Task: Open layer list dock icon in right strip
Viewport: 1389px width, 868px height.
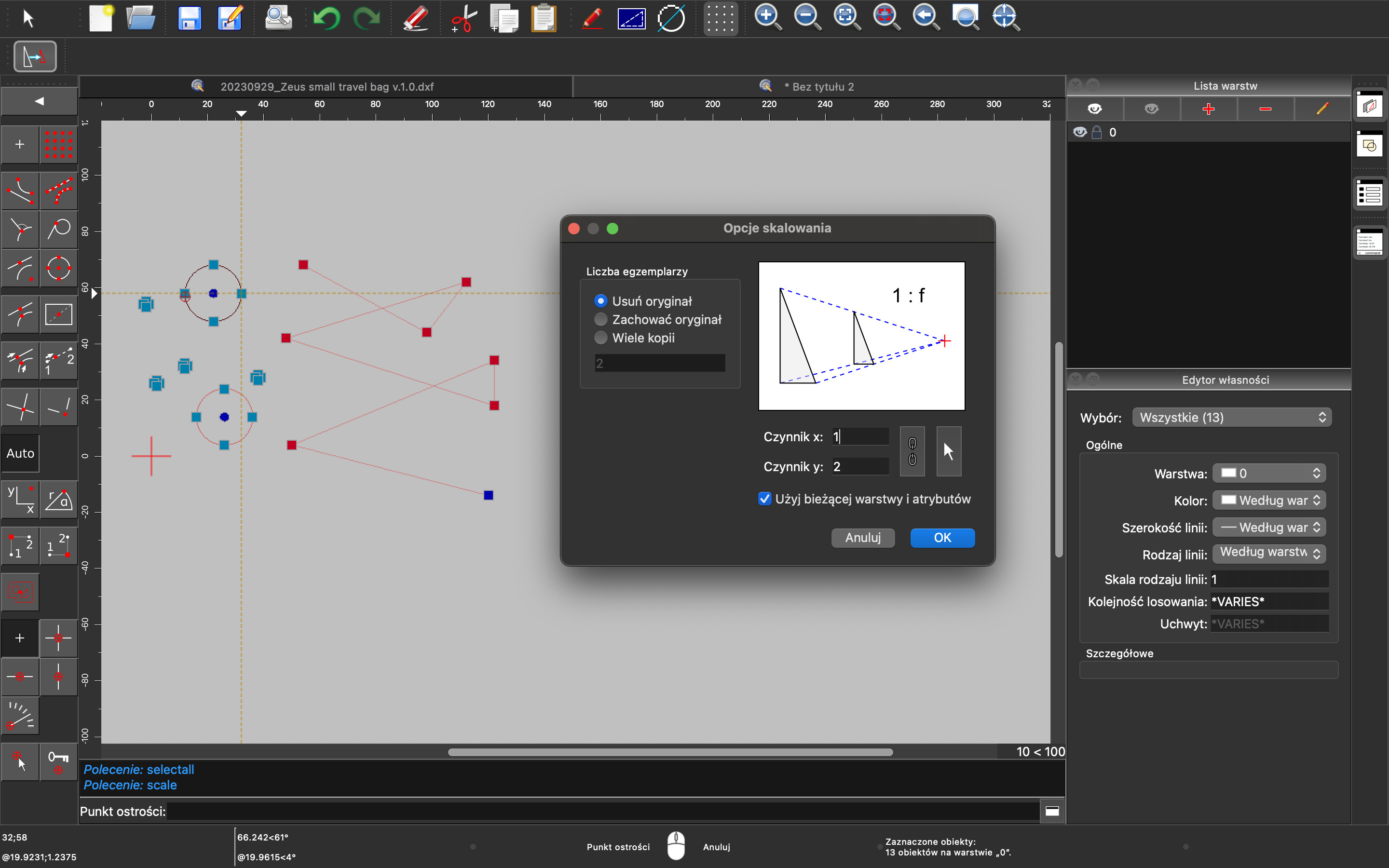Action: (1370, 106)
